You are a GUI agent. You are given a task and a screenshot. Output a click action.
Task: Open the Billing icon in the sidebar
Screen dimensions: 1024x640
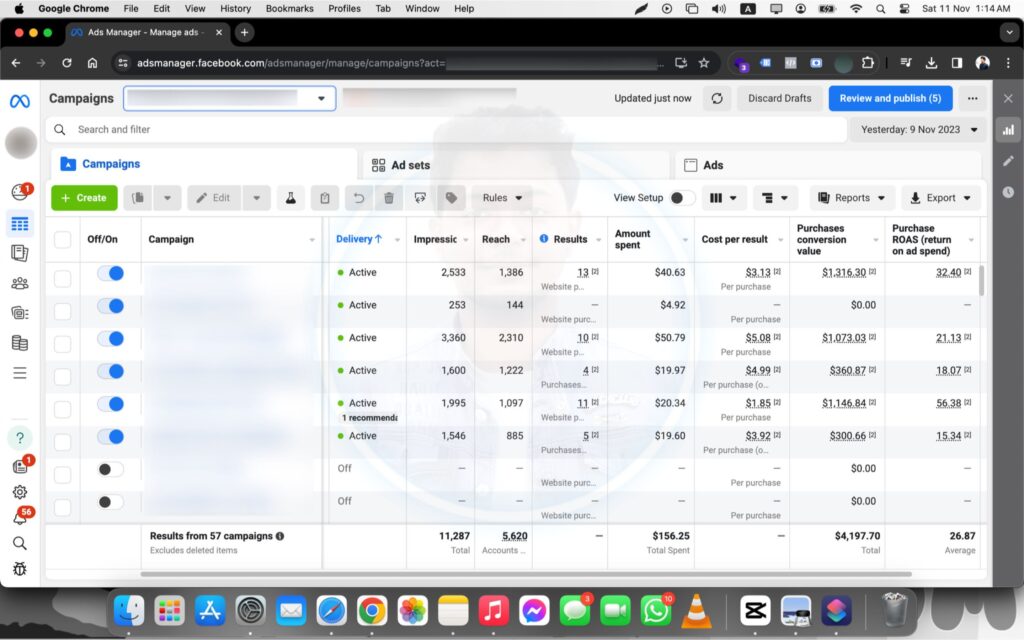[x=20, y=342]
